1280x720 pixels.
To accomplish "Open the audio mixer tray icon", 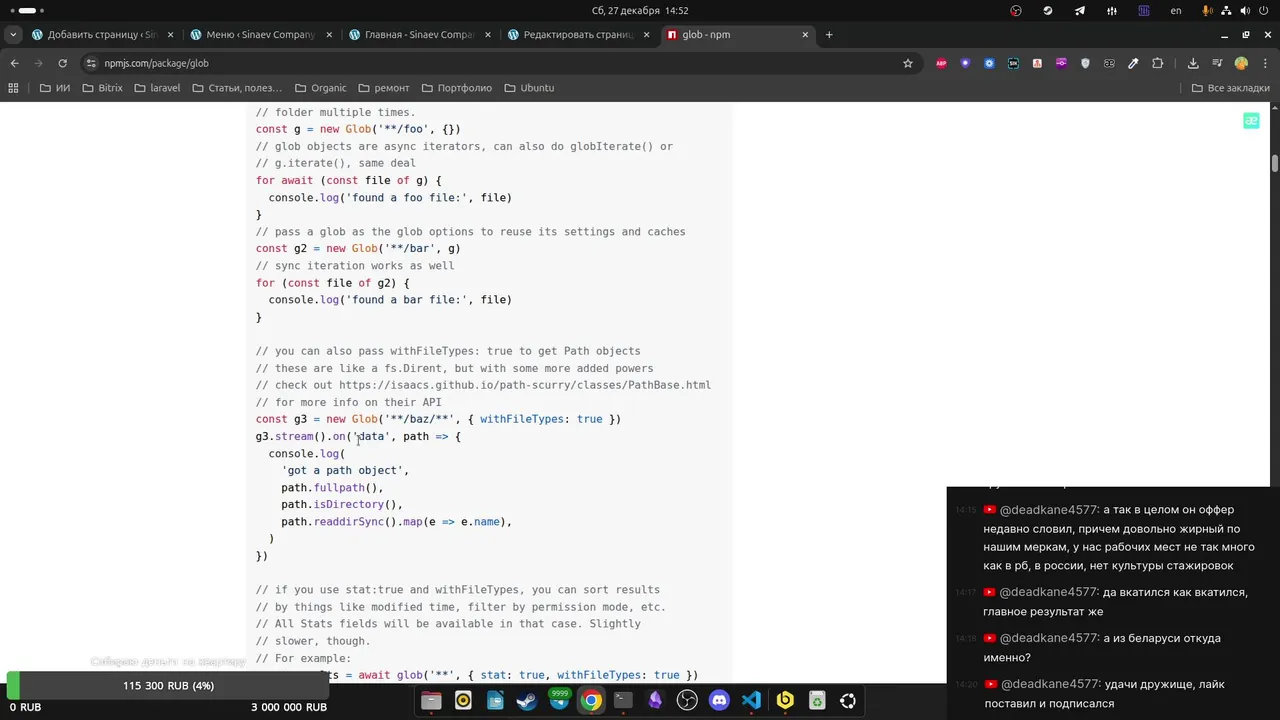I will coord(1112,11).
